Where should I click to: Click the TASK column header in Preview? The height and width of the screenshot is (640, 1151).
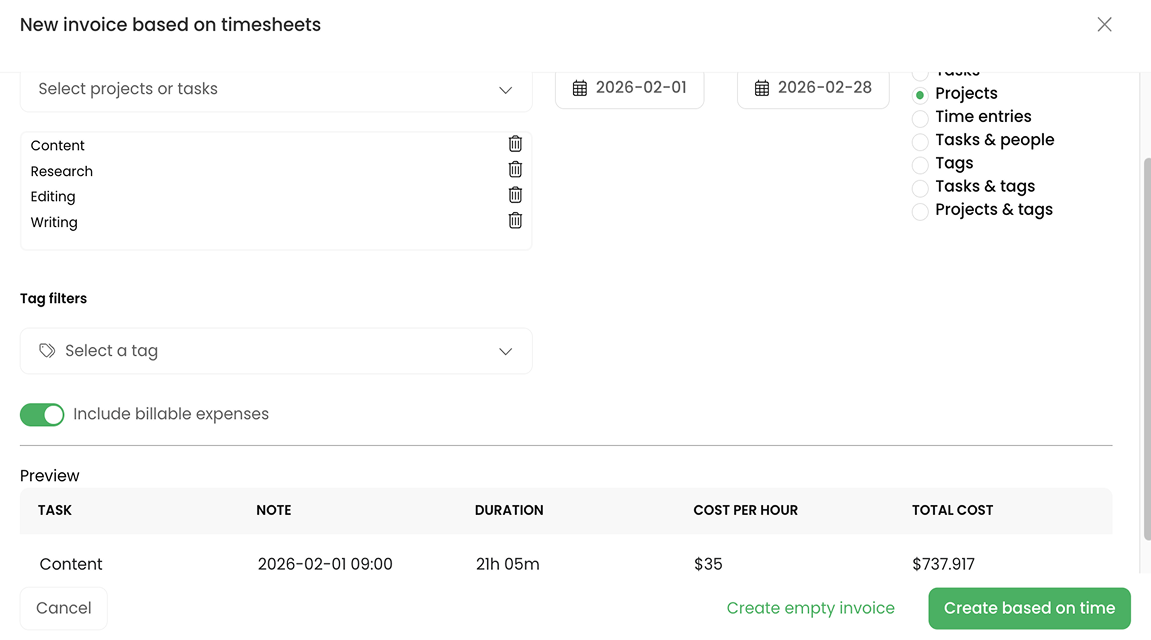(x=55, y=510)
